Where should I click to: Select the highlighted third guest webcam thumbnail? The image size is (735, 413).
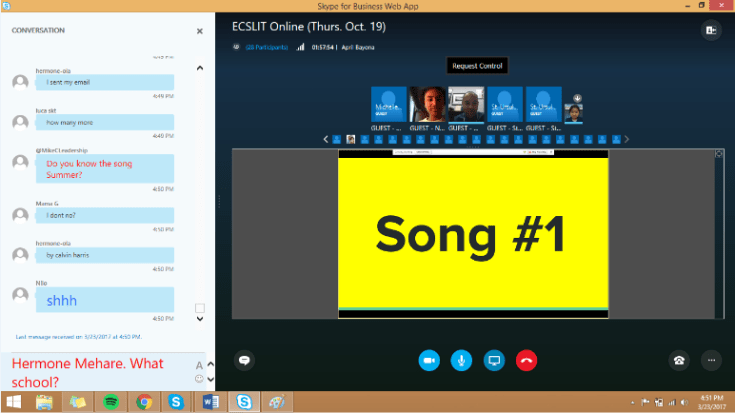[x=466, y=105]
